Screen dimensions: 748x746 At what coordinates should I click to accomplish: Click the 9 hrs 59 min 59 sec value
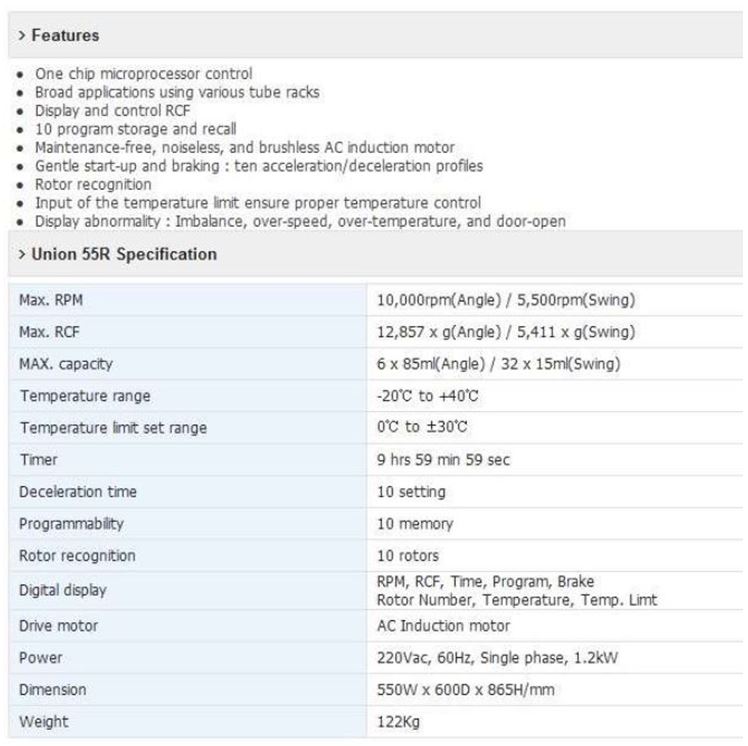[443, 460]
